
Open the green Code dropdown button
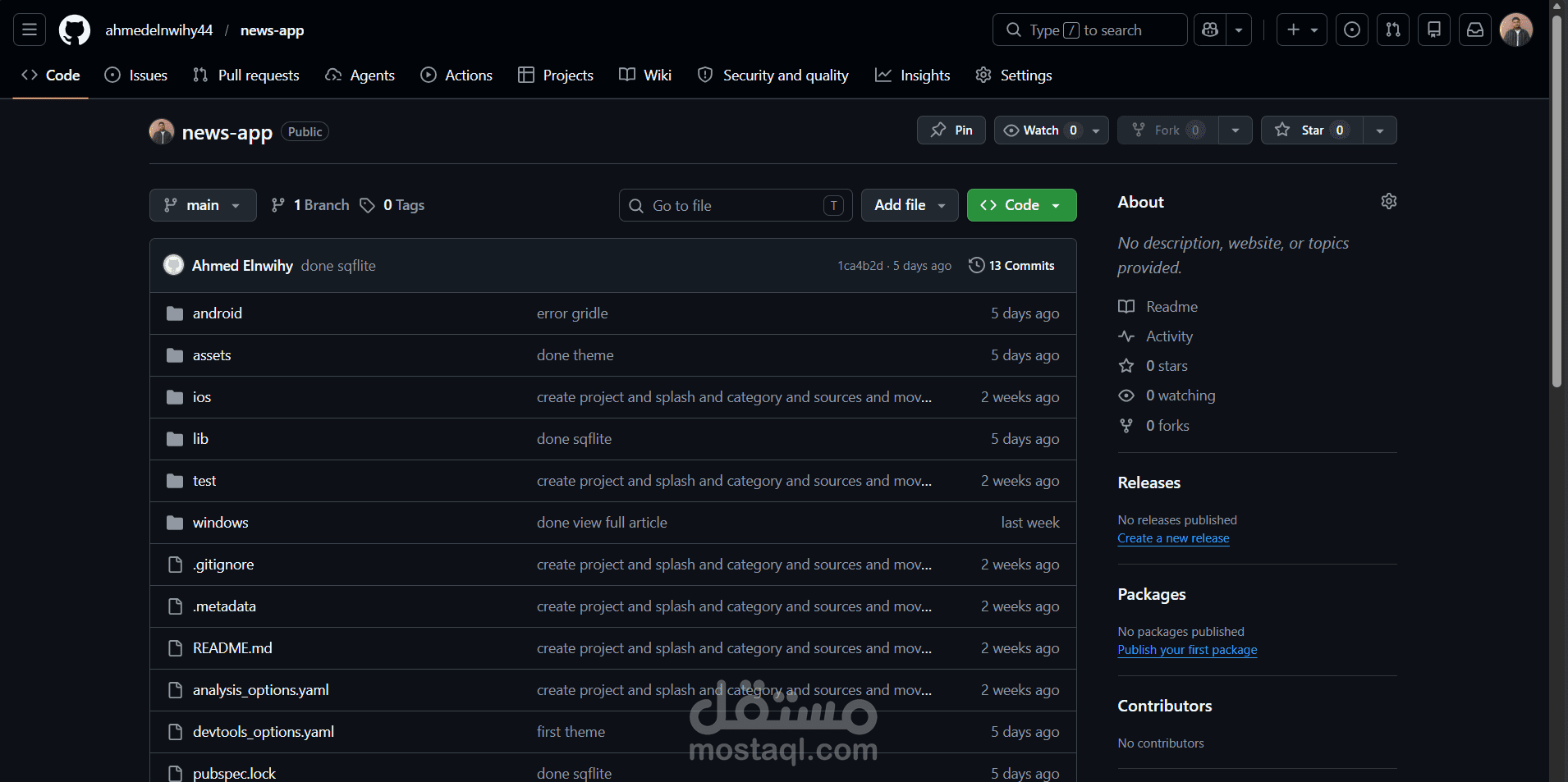(1022, 205)
